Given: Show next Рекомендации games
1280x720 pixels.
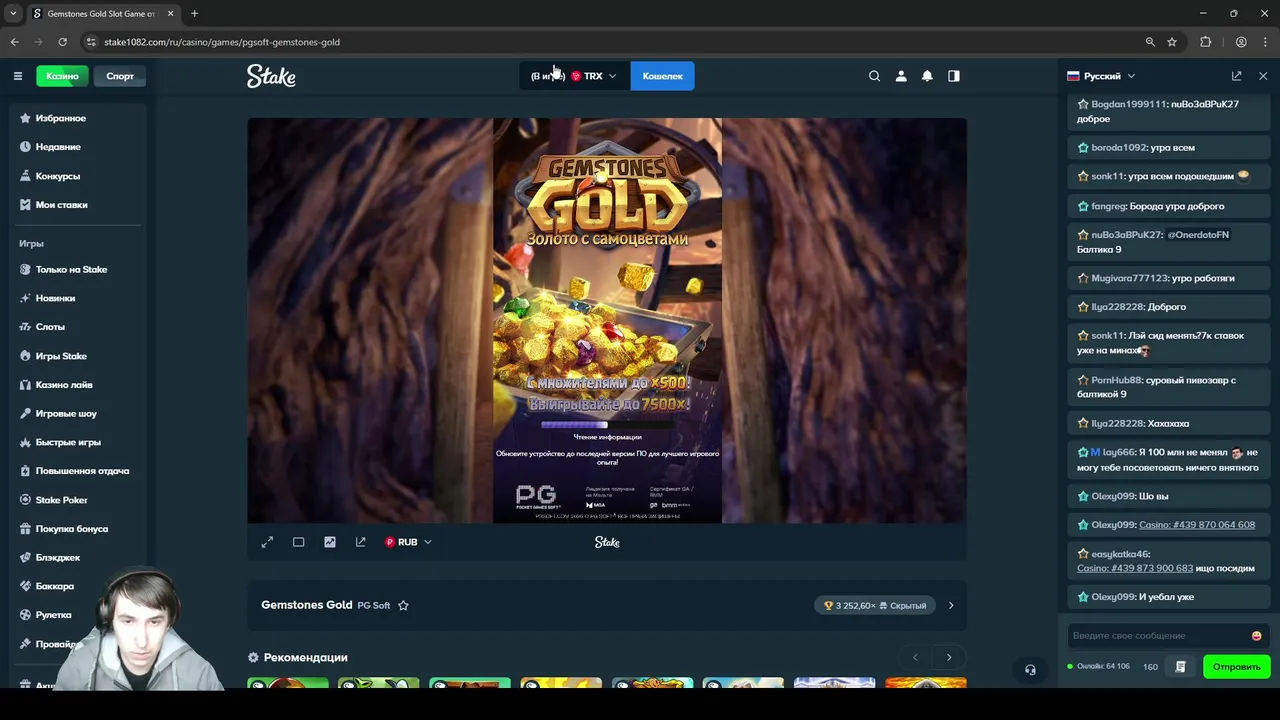Looking at the screenshot, I should (949, 657).
